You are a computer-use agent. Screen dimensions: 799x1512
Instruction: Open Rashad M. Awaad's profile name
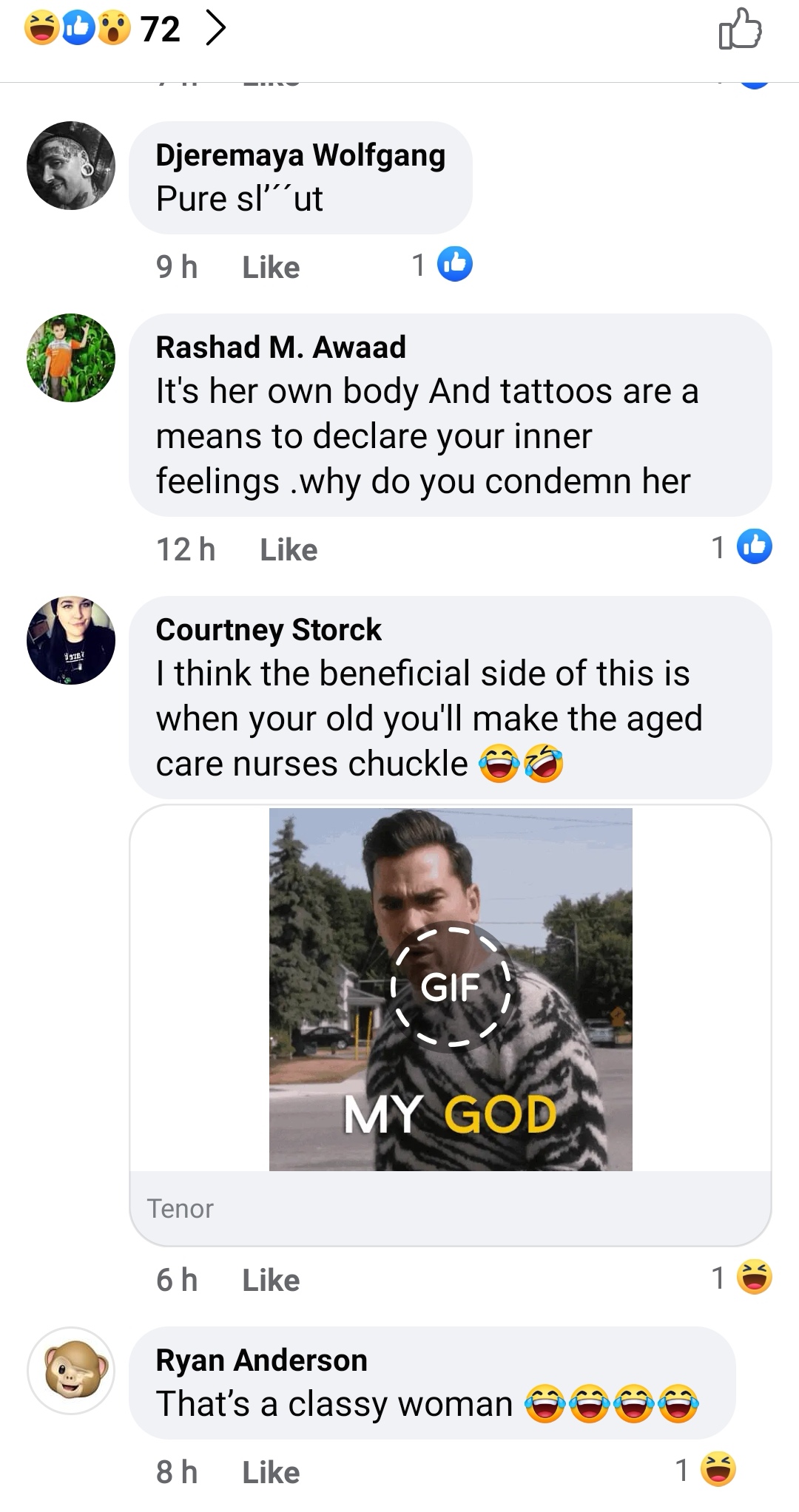click(x=280, y=347)
